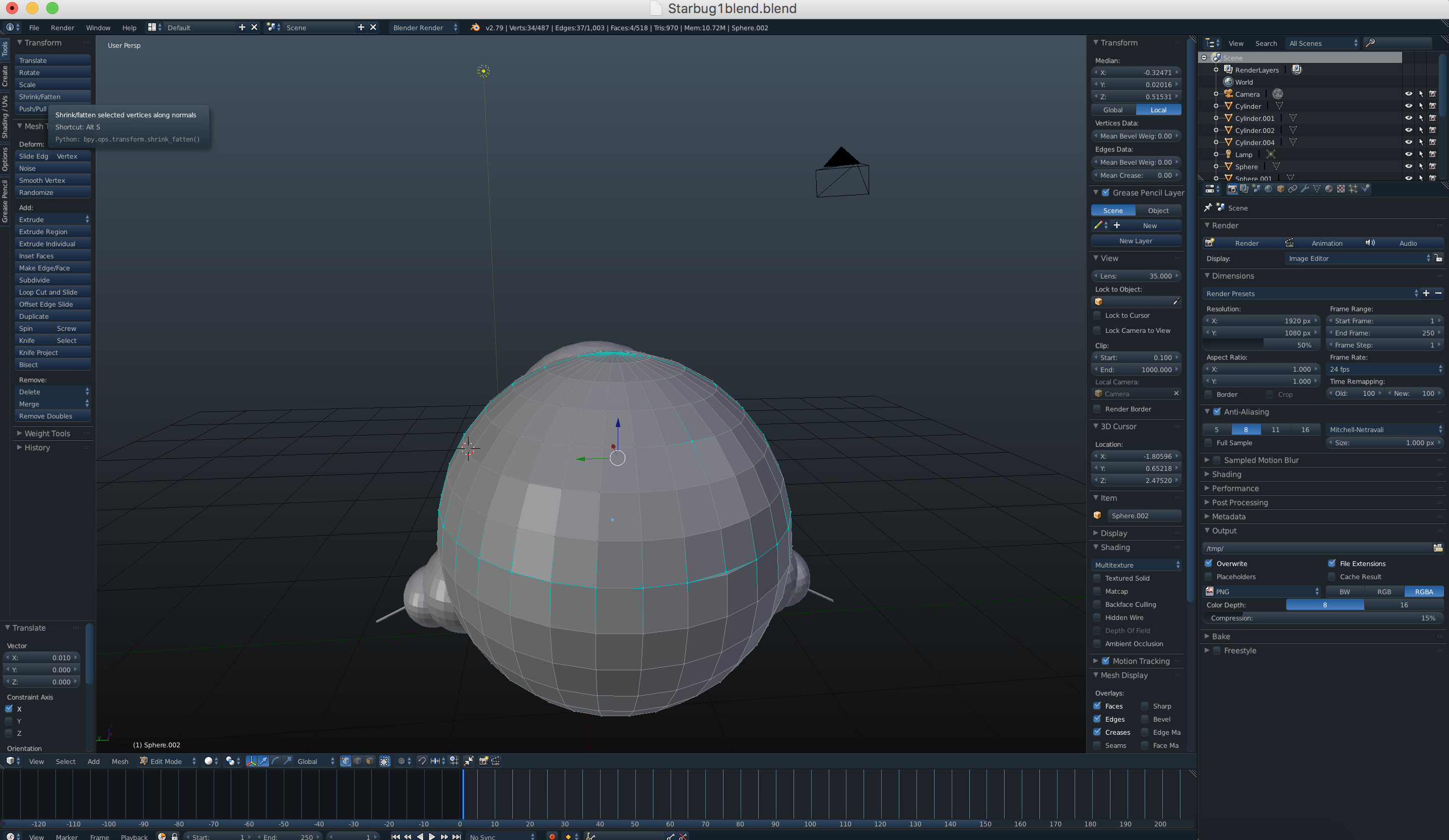The image size is (1449, 840).
Task: Open the File menu
Action: pyautogui.click(x=34, y=28)
